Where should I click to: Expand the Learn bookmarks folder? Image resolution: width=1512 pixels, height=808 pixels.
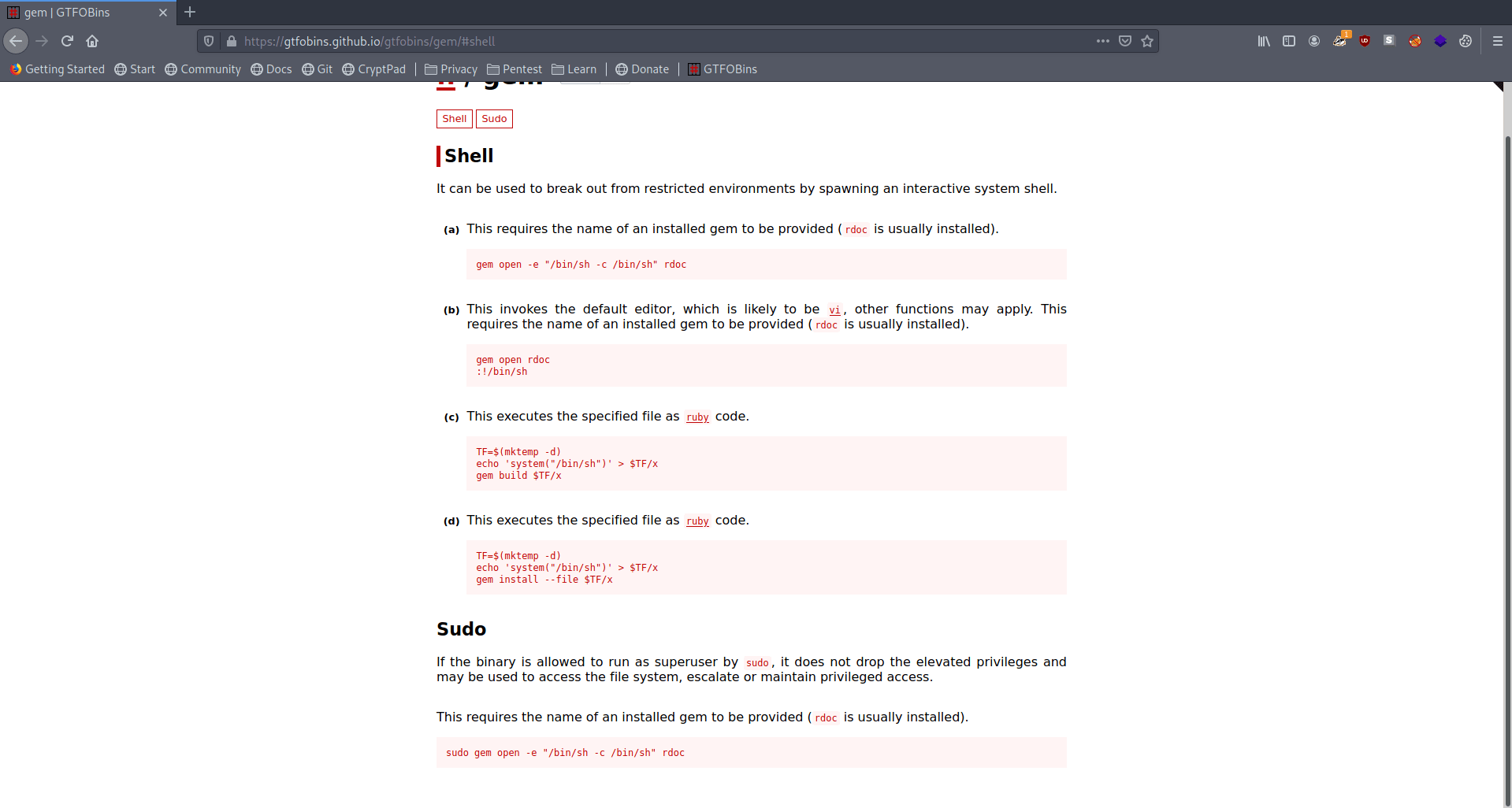tap(574, 69)
